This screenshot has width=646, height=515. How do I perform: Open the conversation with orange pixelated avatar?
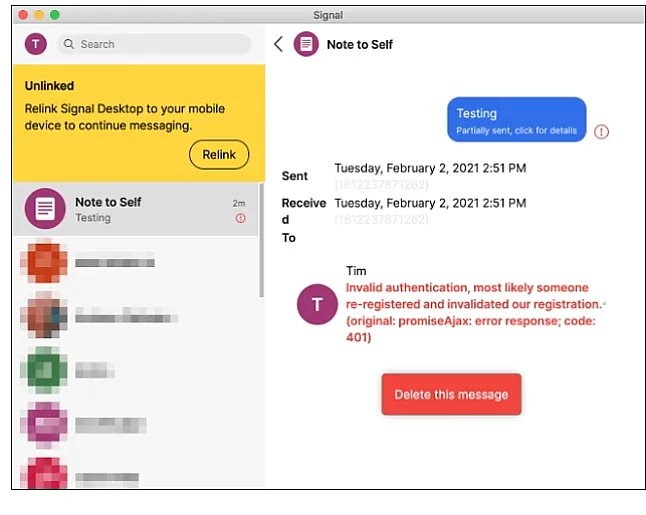click(x=136, y=263)
